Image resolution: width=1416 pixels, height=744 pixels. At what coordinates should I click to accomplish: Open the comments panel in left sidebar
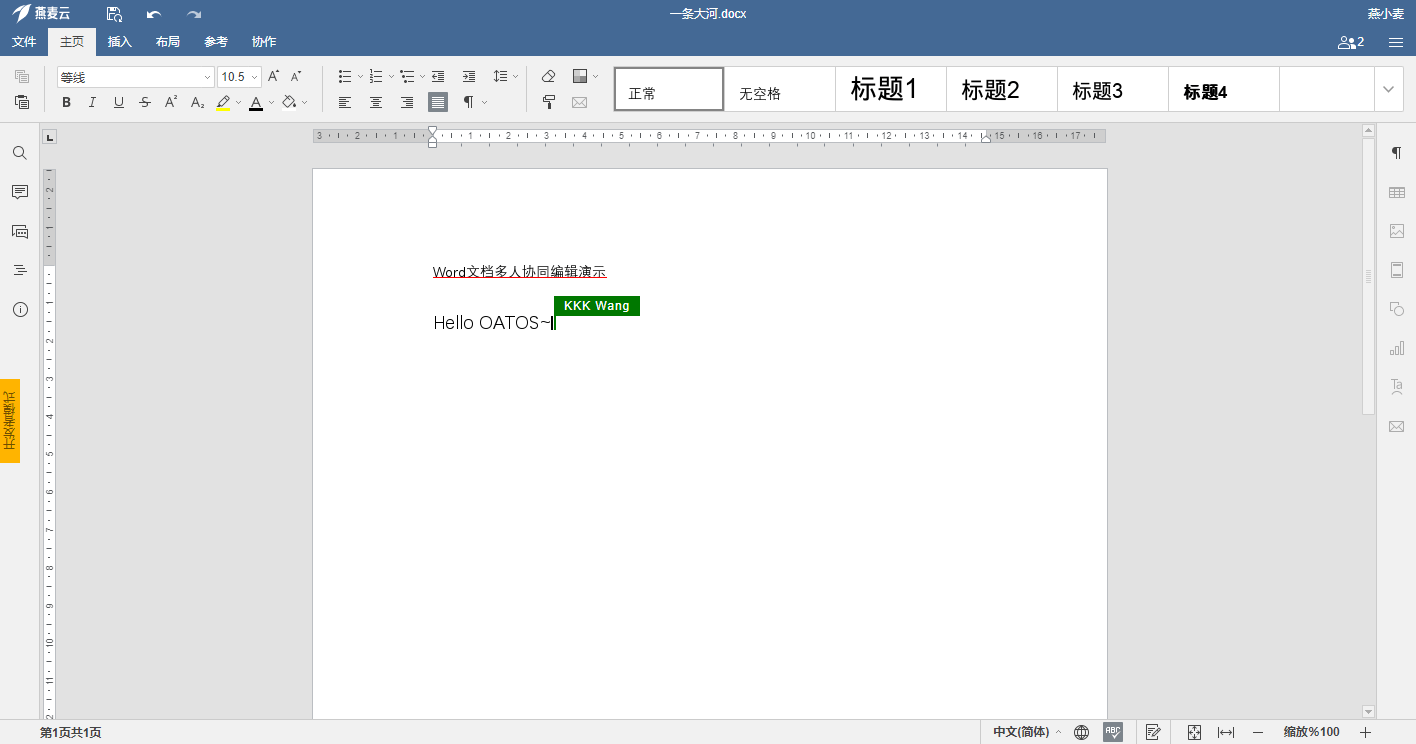pos(20,192)
